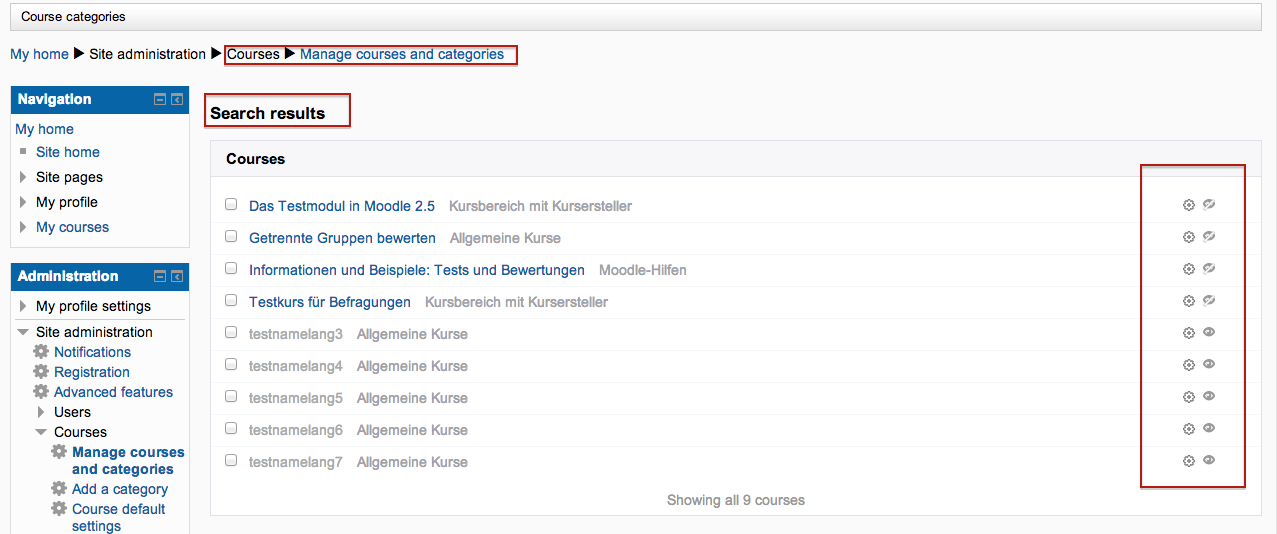This screenshot has height=534, width=1277.
Task: Select the testnamelang3 checkbox
Action: click(x=231, y=332)
